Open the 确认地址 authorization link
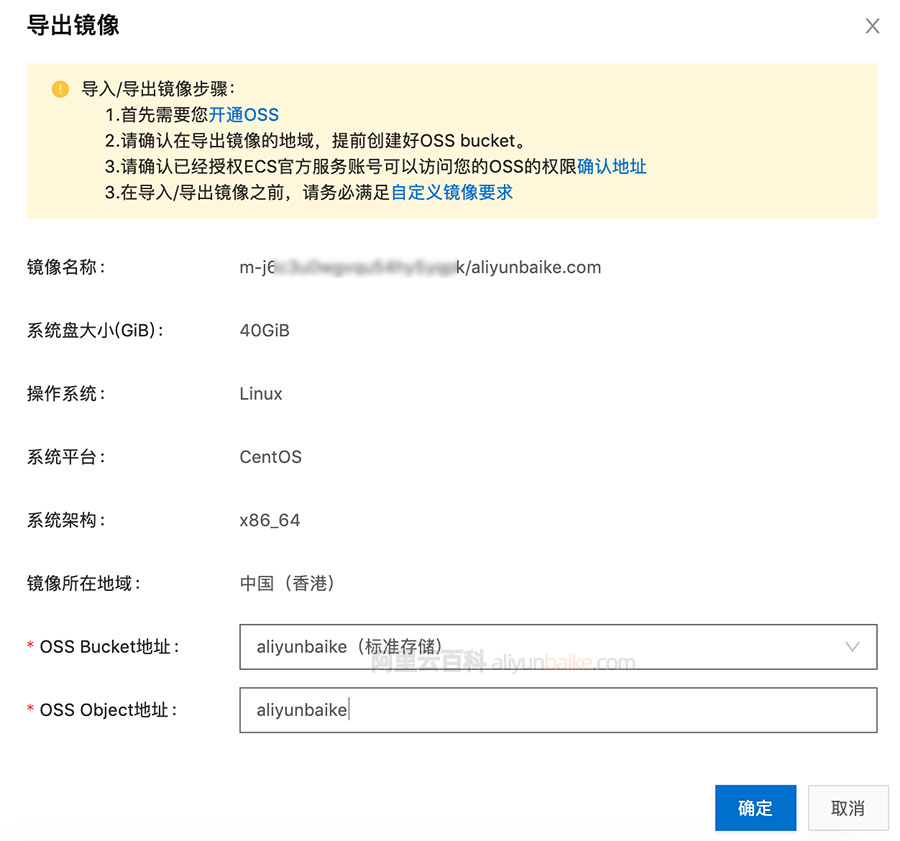 point(612,166)
